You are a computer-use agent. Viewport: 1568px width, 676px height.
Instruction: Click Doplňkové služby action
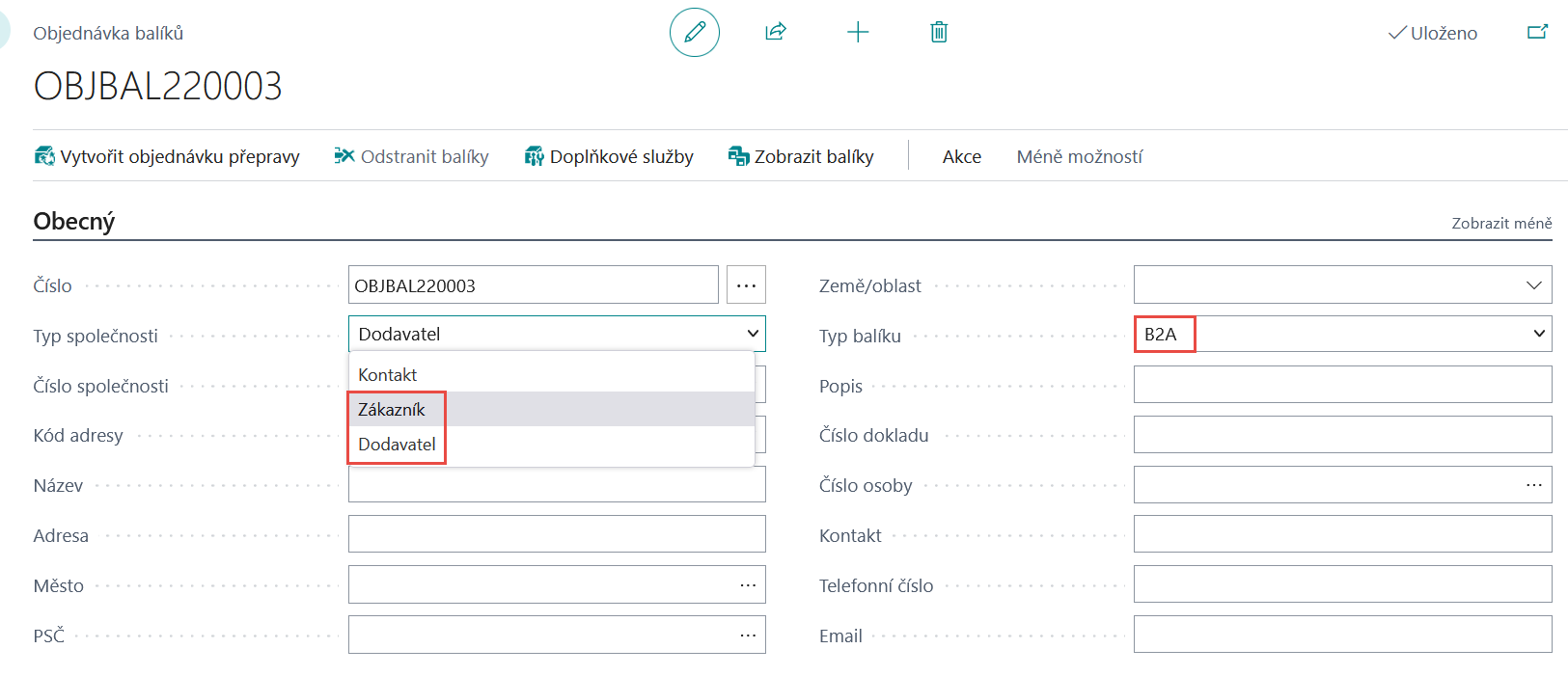609,156
